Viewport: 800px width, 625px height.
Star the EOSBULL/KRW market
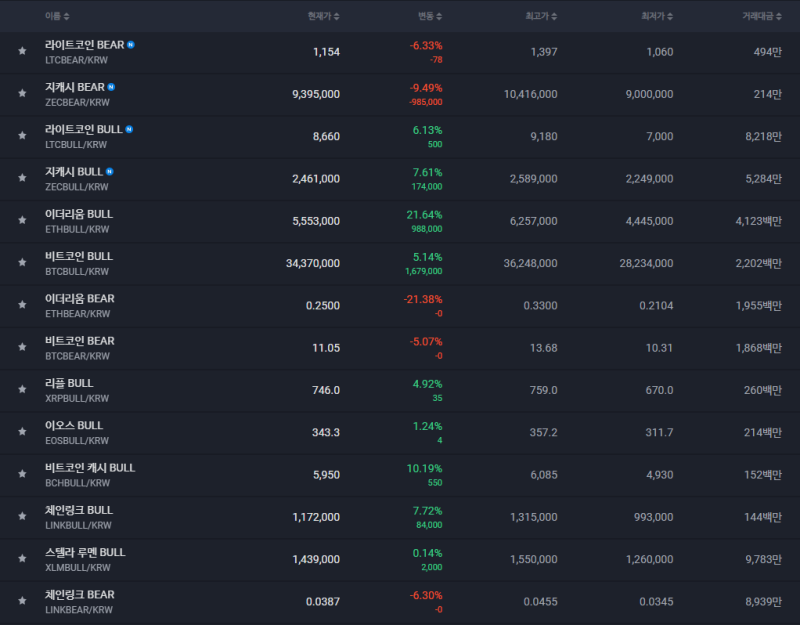[x=22, y=432]
